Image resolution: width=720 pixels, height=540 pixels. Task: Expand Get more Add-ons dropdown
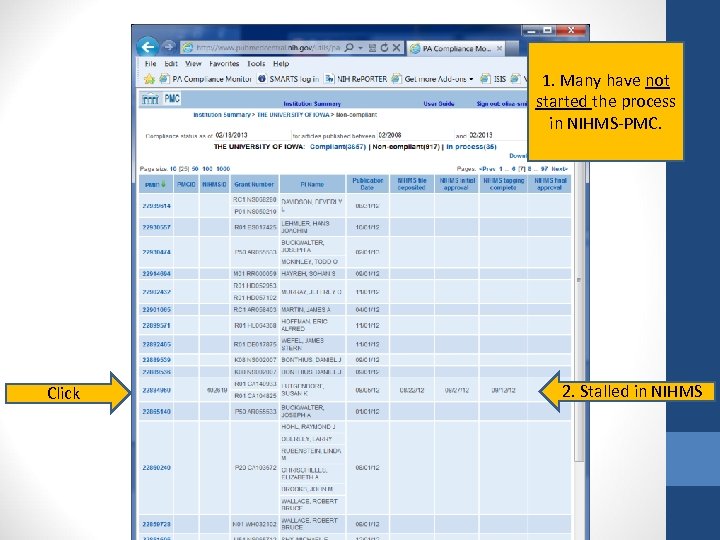471,79
